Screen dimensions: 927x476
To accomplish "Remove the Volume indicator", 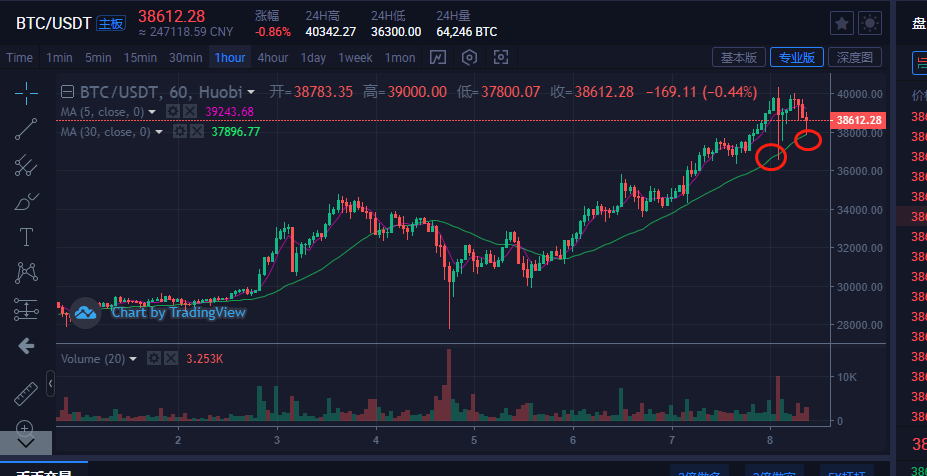I will [x=170, y=358].
